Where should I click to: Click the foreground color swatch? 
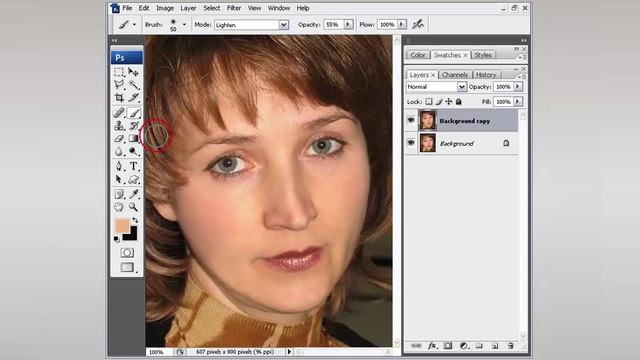point(122,225)
